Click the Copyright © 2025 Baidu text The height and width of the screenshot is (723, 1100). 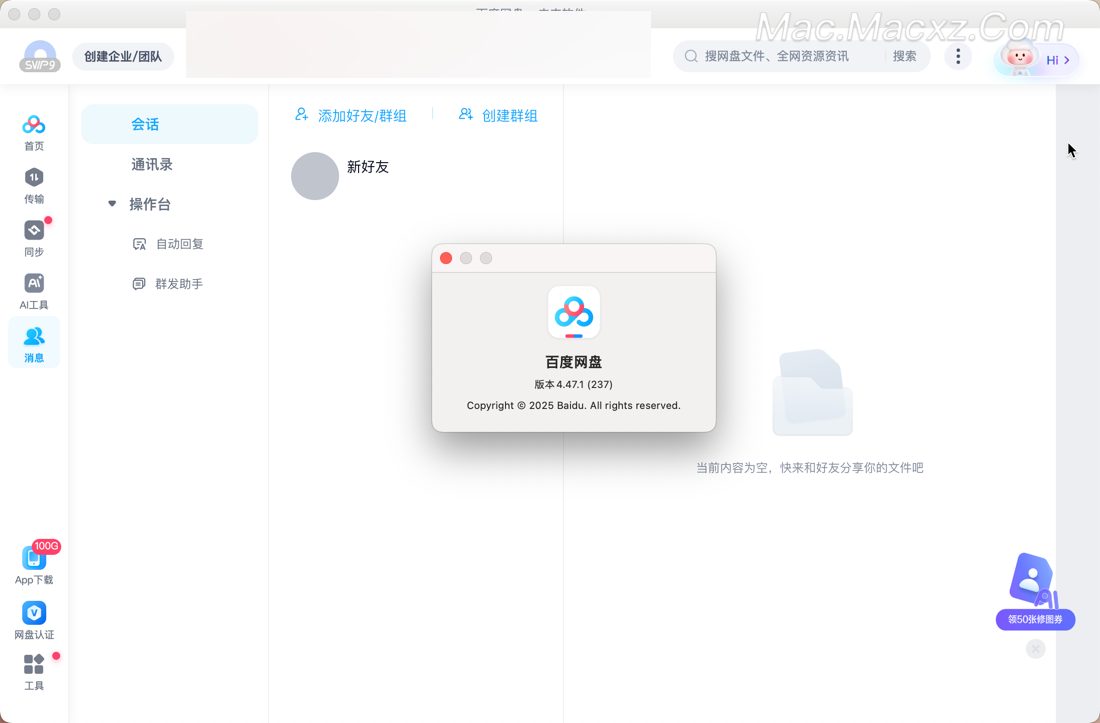tap(574, 405)
